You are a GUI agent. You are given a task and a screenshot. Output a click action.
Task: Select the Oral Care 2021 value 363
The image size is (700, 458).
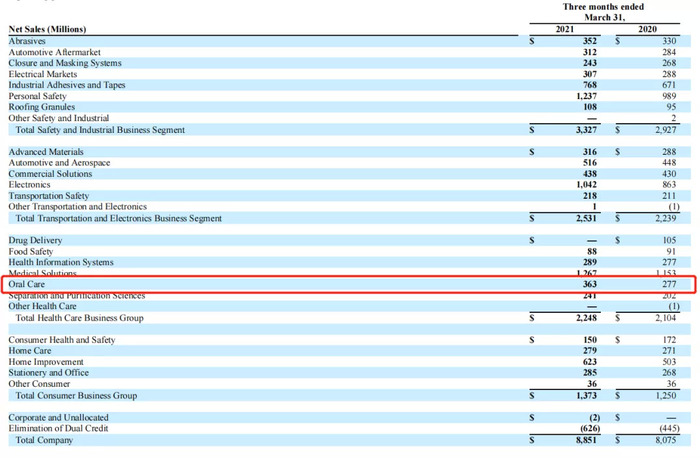(589, 284)
